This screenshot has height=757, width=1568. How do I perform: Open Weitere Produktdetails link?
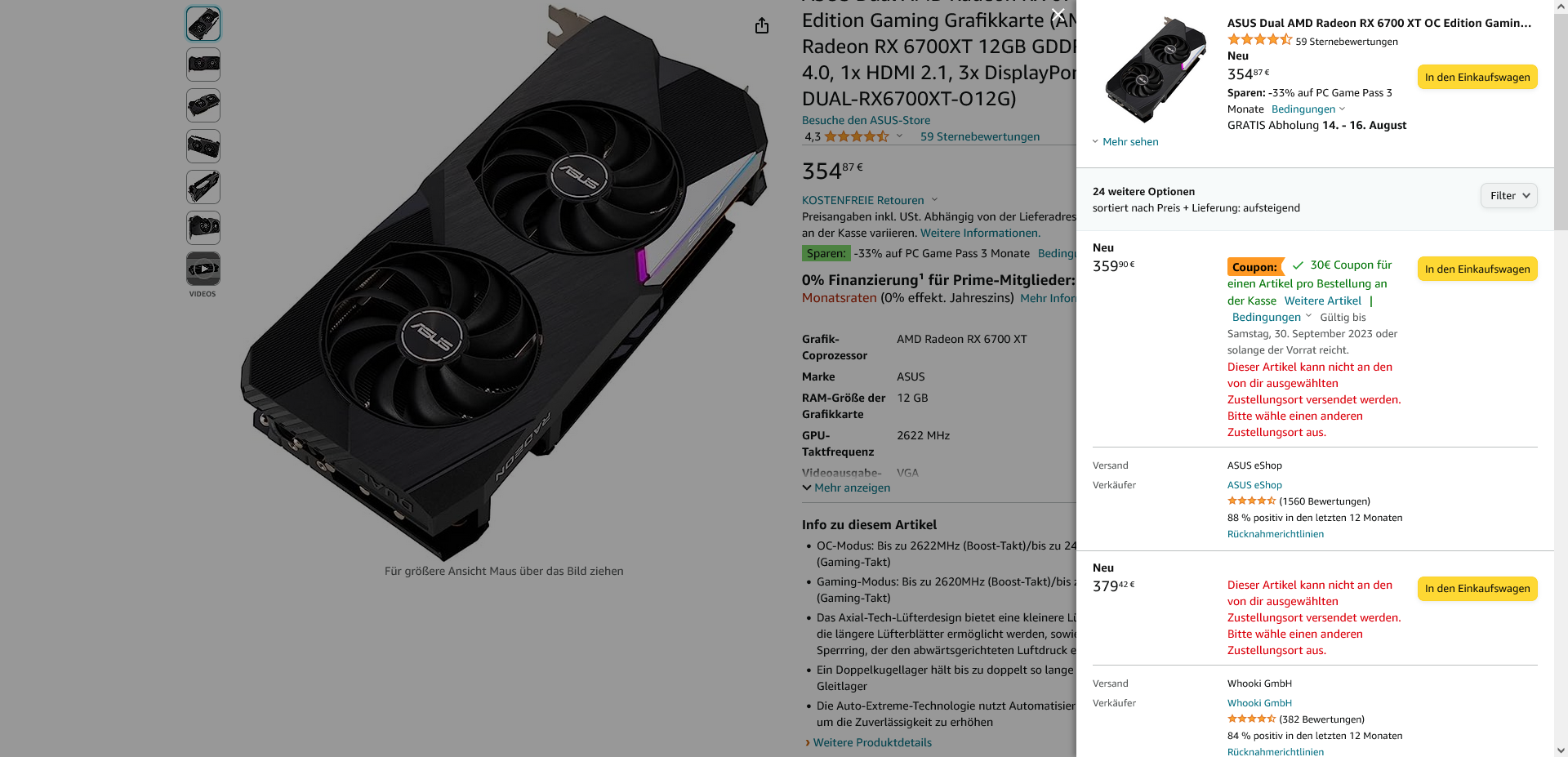pyautogui.click(x=872, y=742)
